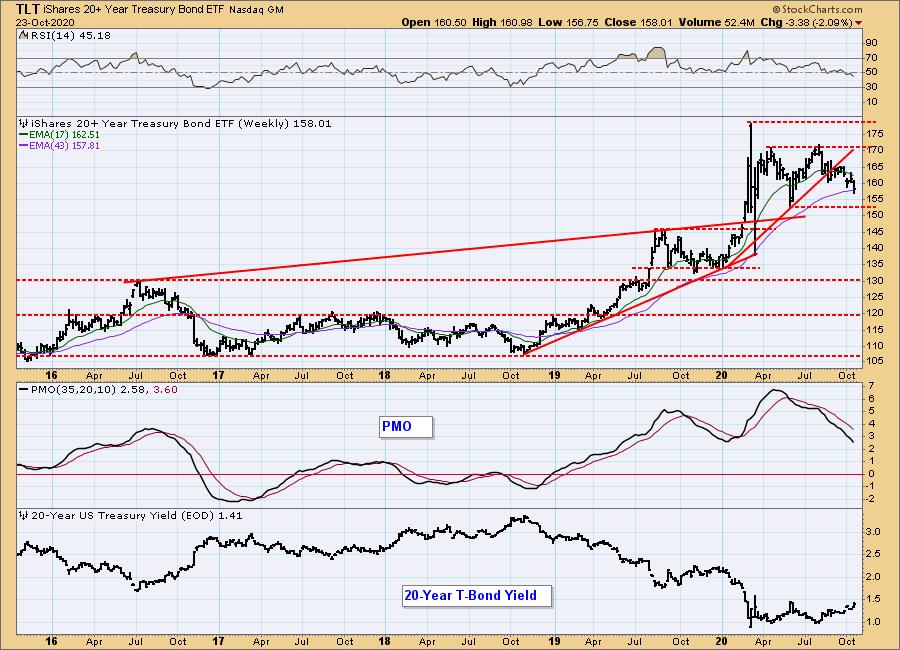Click the Close 158.01 value in header

point(639,22)
